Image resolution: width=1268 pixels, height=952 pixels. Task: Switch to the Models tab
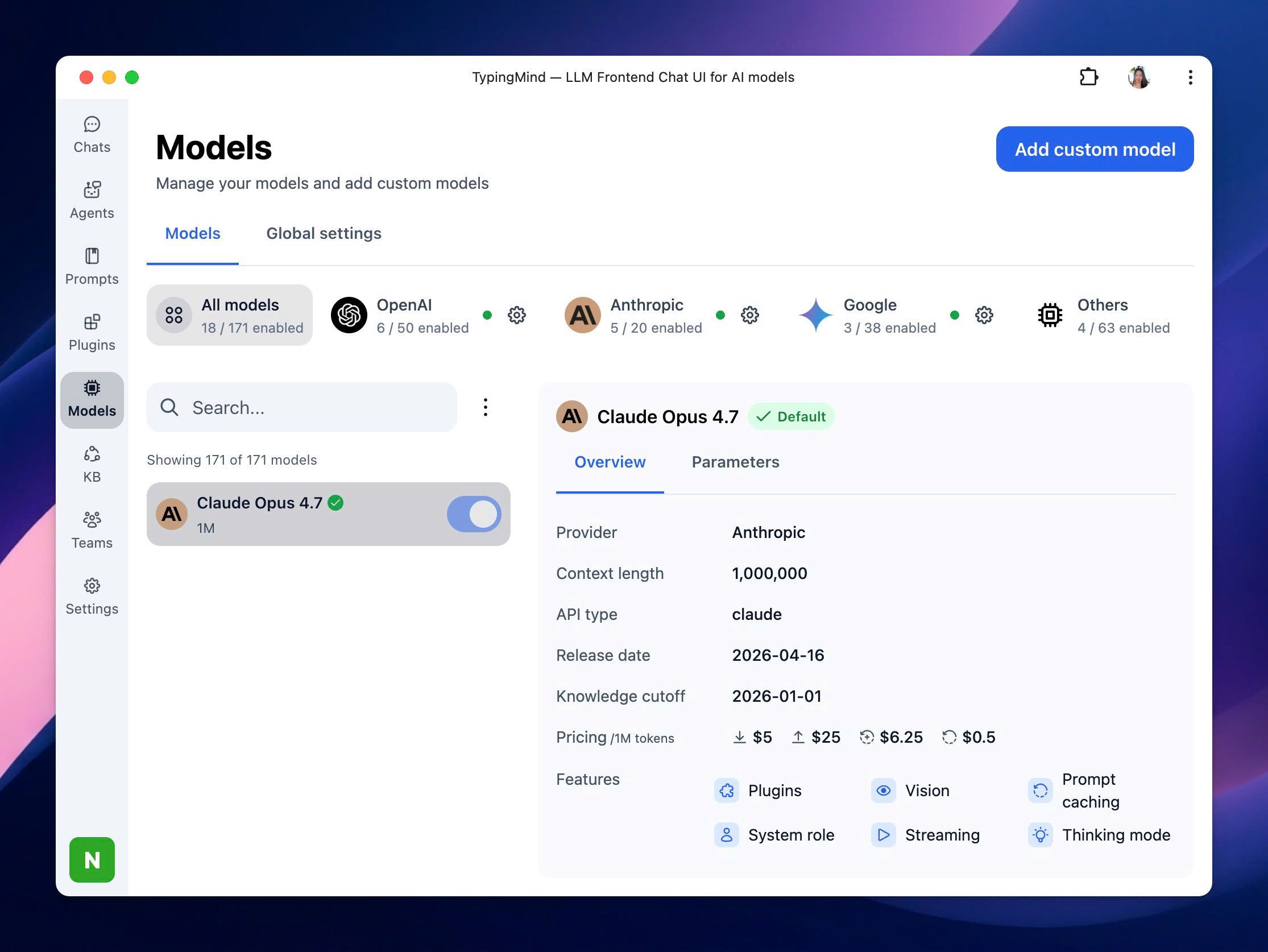point(193,233)
